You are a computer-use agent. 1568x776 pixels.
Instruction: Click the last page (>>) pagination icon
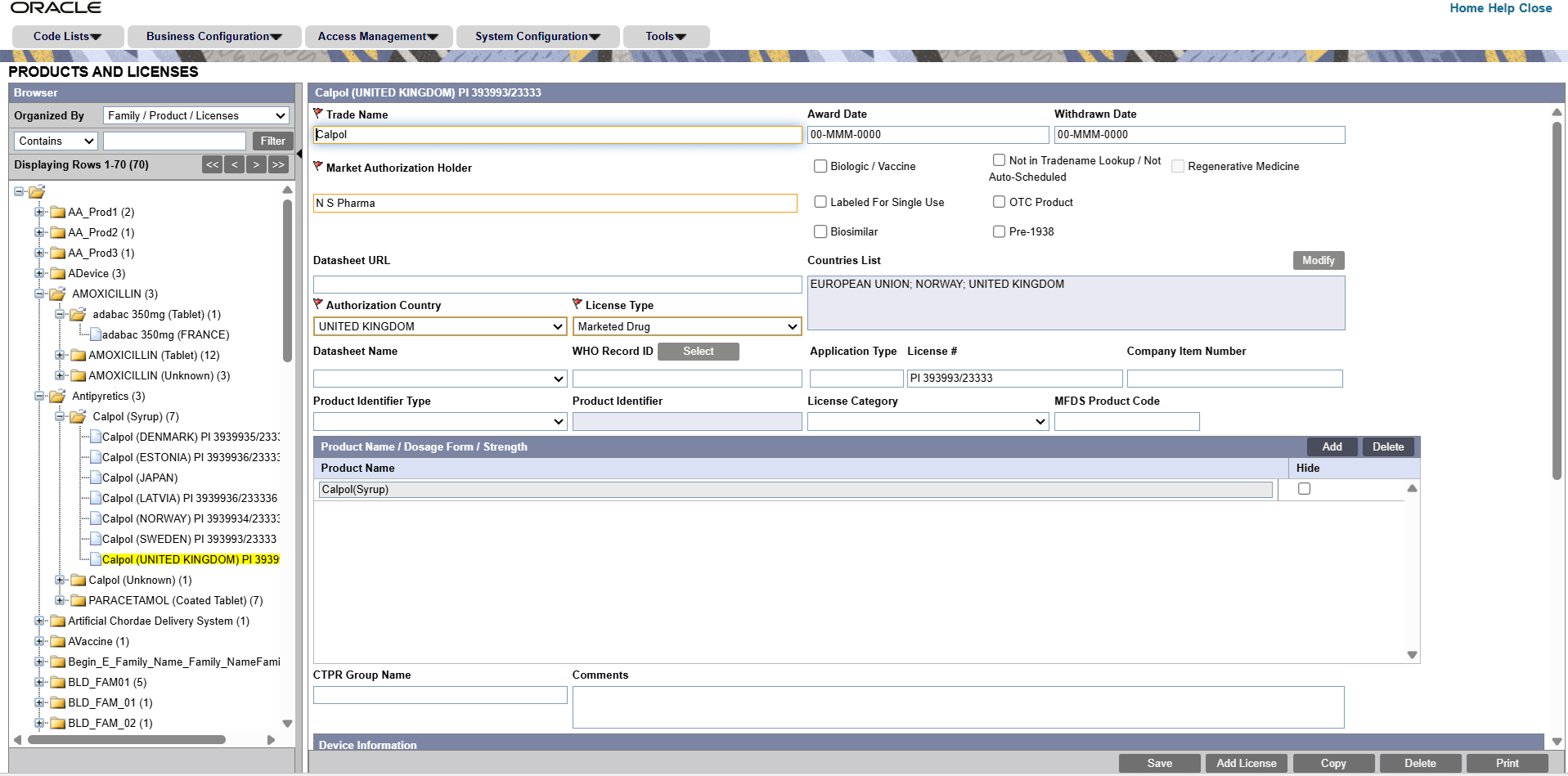tap(278, 164)
